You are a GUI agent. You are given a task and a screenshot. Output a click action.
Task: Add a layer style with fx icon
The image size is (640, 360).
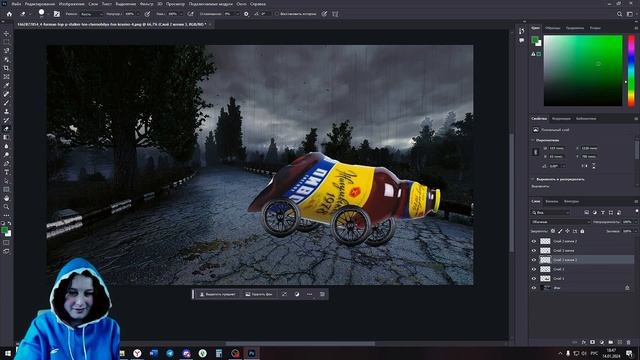coord(584,342)
